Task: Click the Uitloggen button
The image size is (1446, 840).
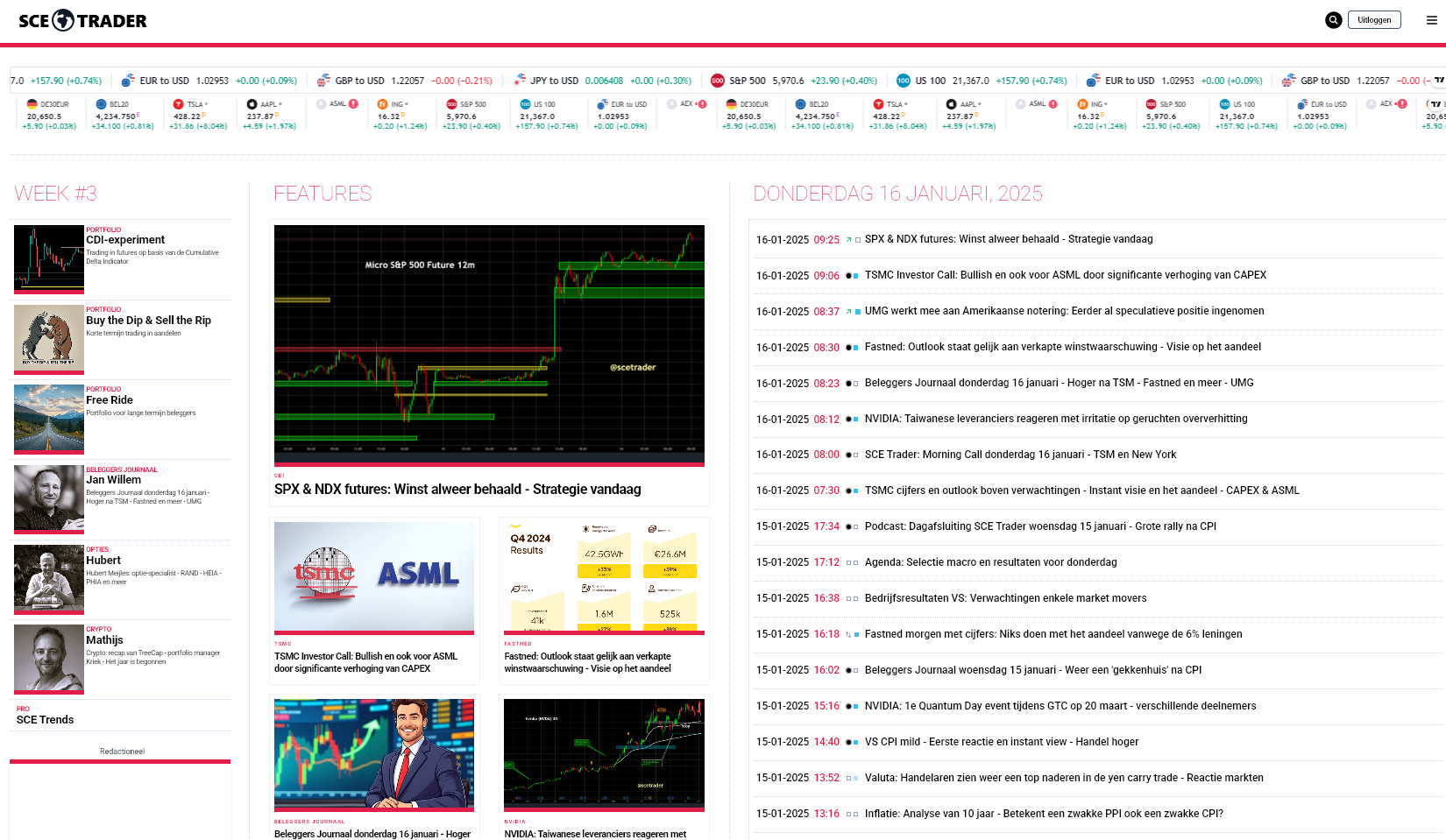Action: (x=1374, y=20)
